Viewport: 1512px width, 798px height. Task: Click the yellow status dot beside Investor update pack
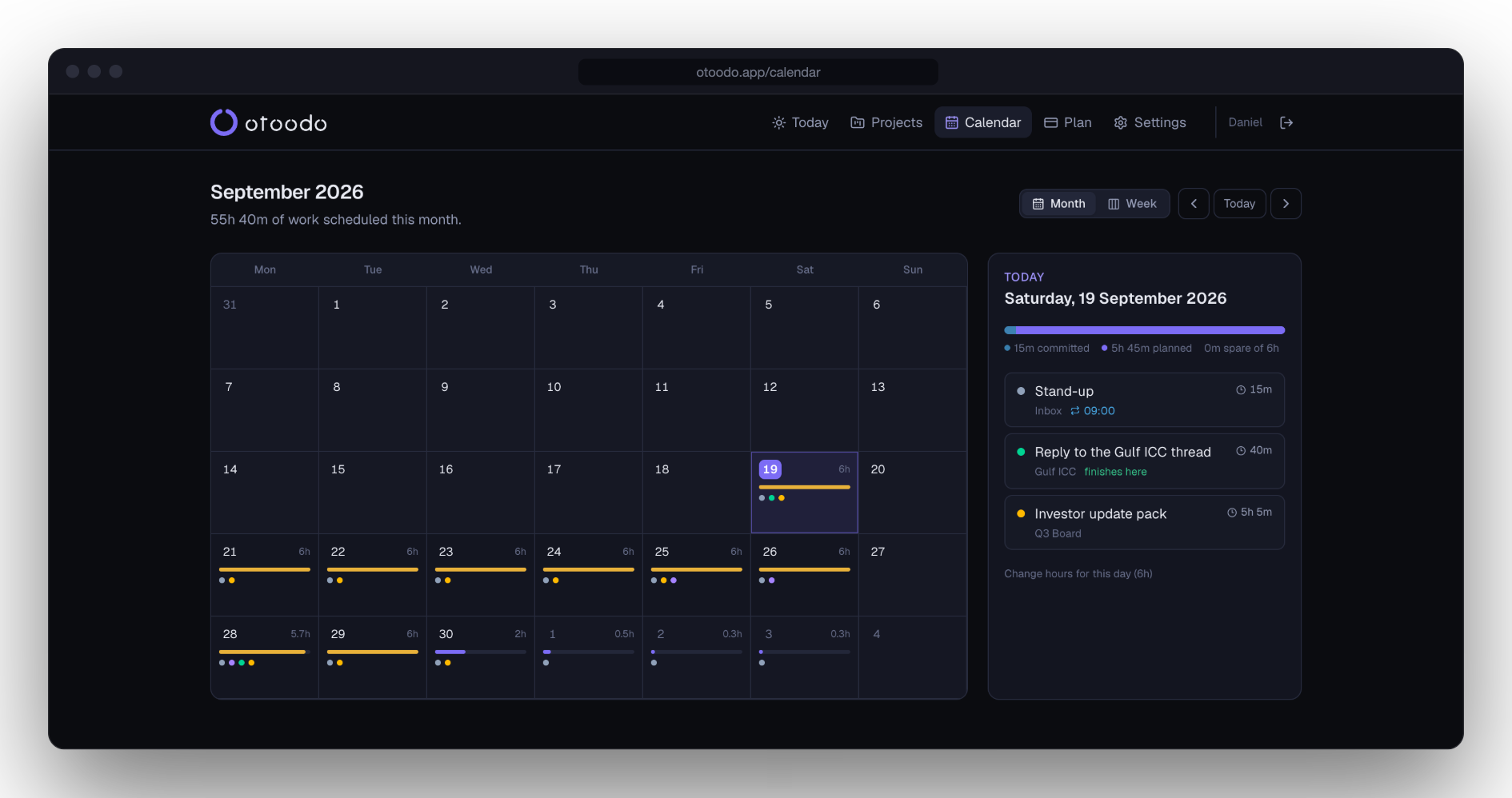(1021, 513)
